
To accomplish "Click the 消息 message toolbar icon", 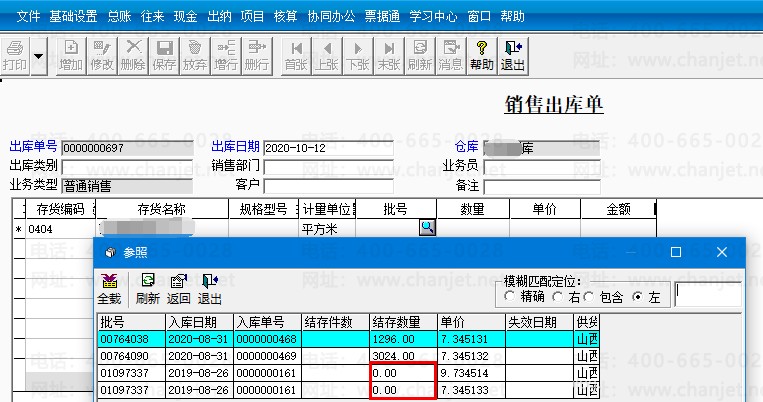I will click(451, 56).
